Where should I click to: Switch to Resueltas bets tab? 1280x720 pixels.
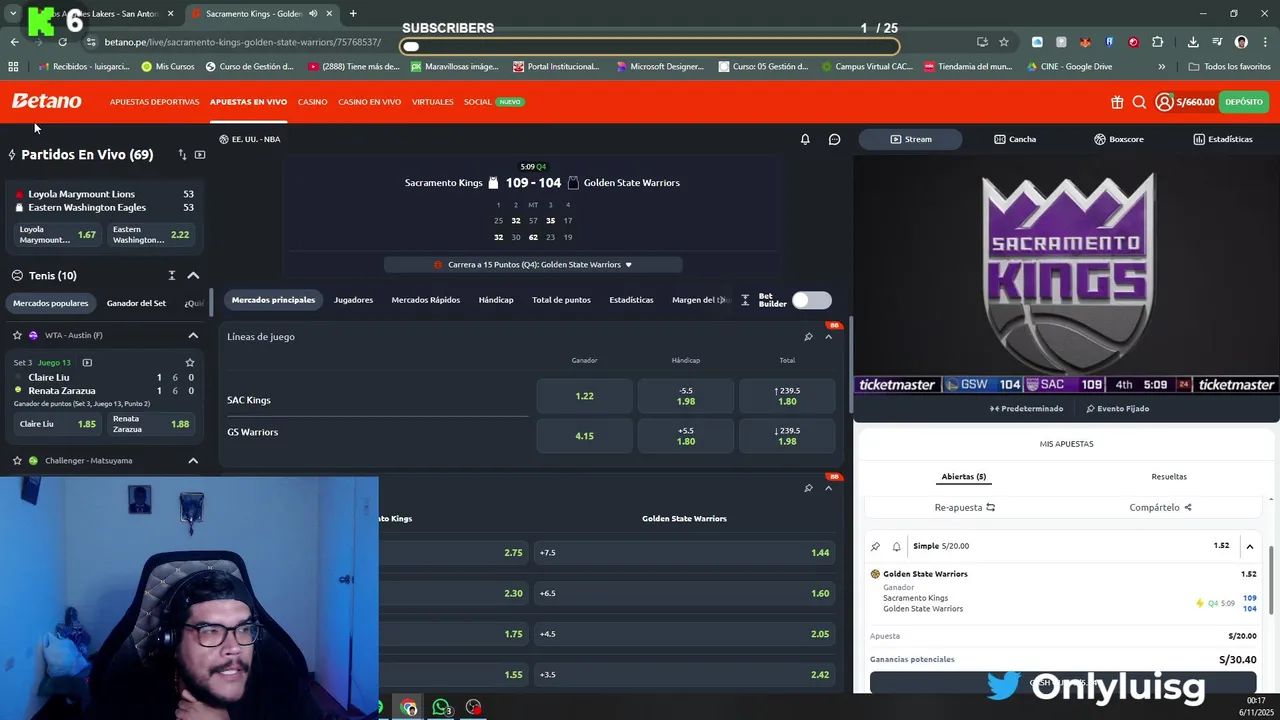(x=1169, y=477)
